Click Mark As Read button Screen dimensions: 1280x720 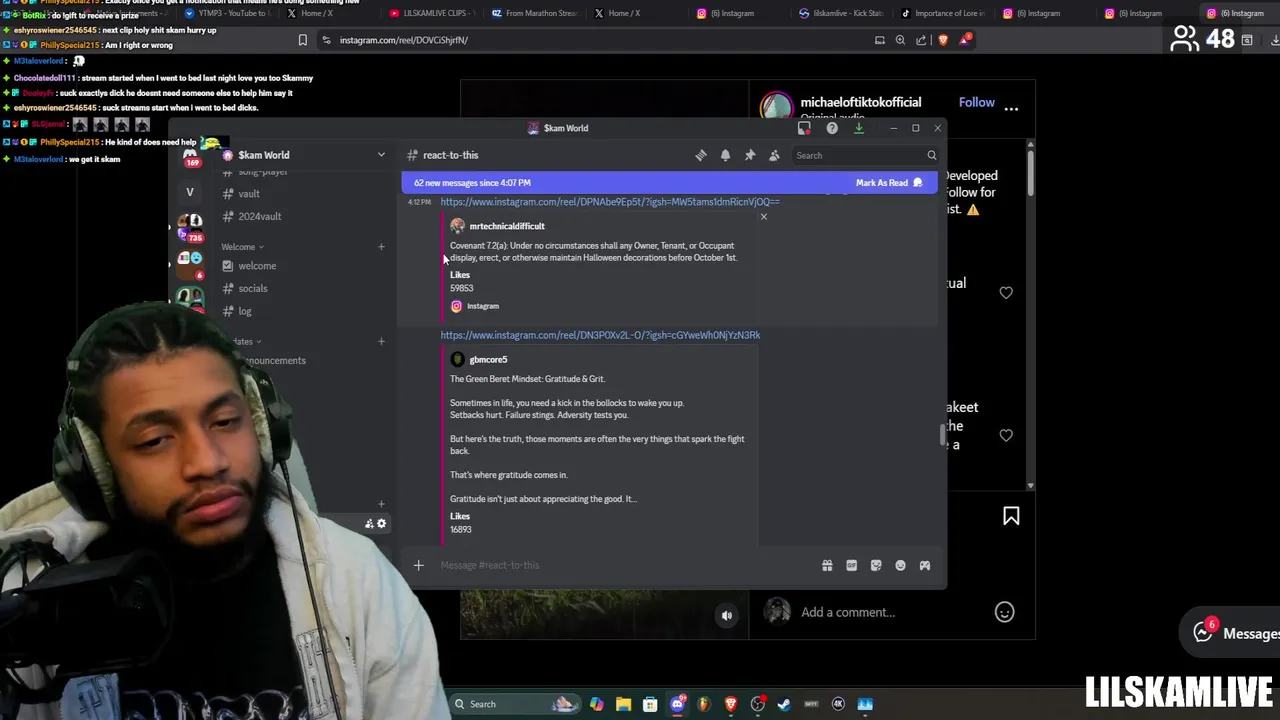coord(889,183)
